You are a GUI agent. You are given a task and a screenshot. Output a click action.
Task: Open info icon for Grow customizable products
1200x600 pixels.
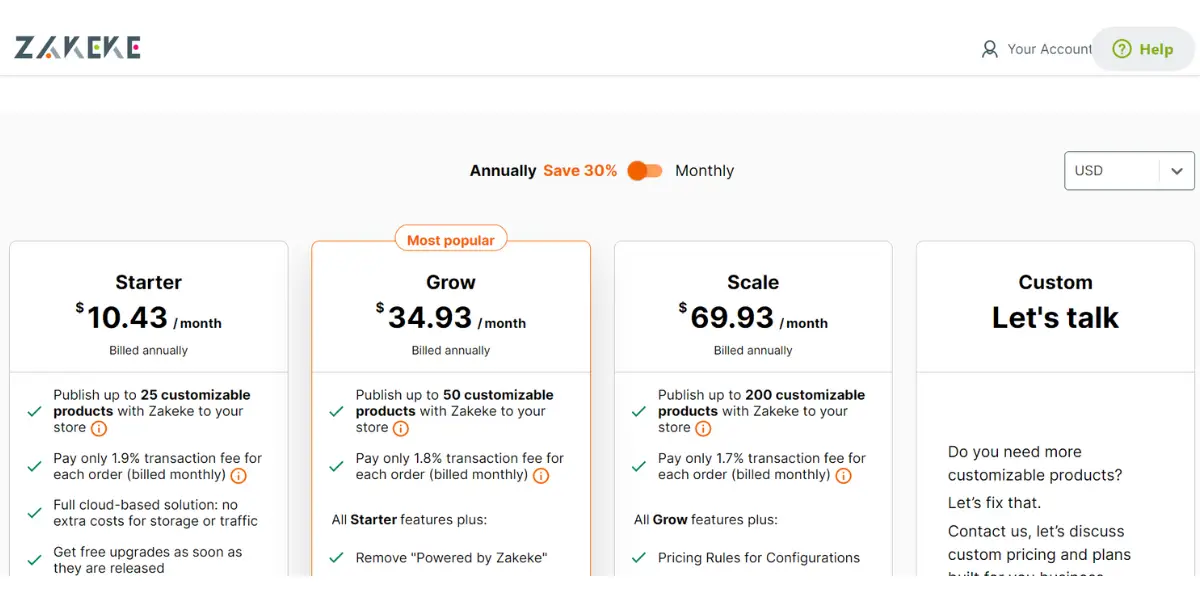click(x=401, y=428)
